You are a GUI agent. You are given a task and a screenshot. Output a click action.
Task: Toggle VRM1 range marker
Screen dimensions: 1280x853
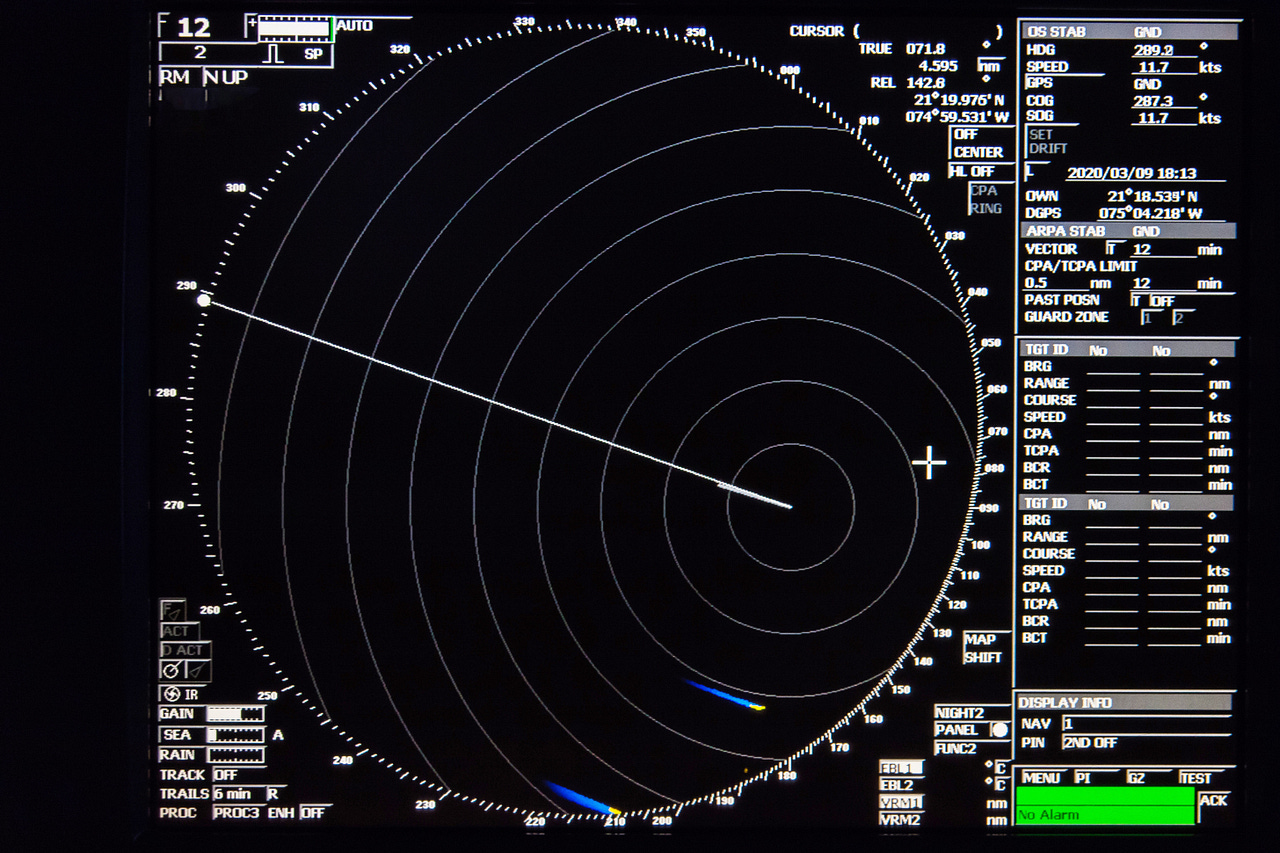point(901,802)
